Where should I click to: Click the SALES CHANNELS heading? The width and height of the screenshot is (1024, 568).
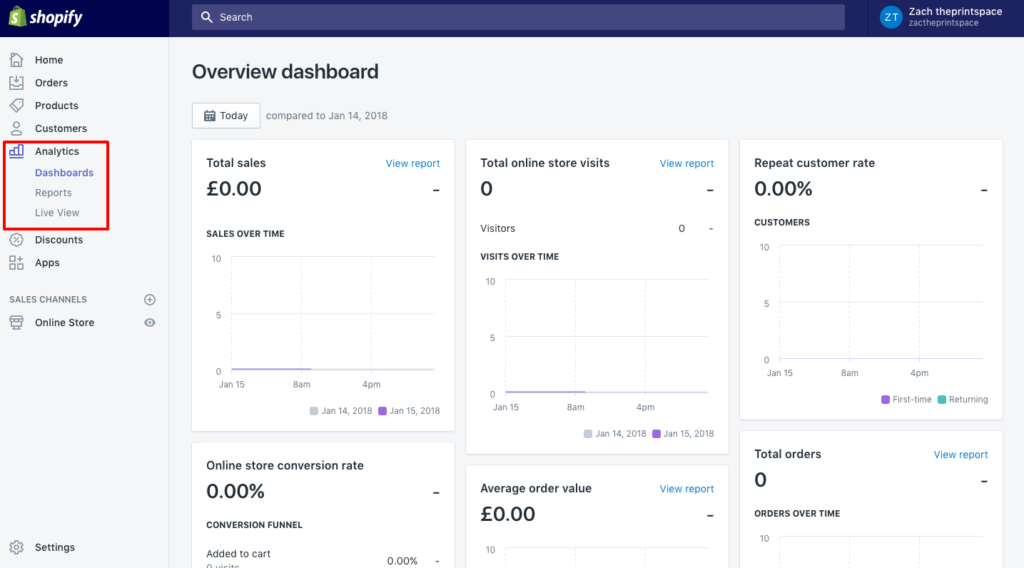48,300
